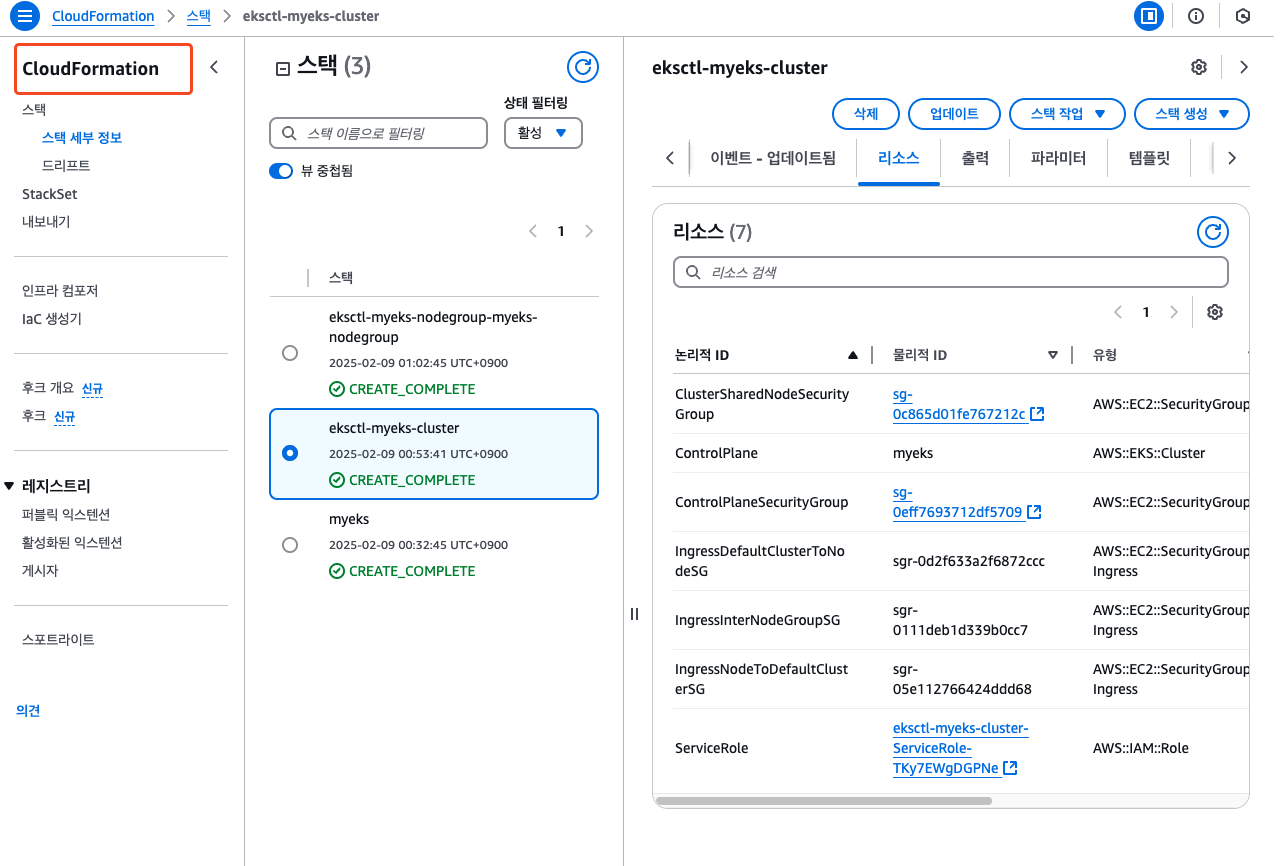Go to next page of stacks
Screen dimensions: 1280x866
pyautogui.click(x=589, y=231)
